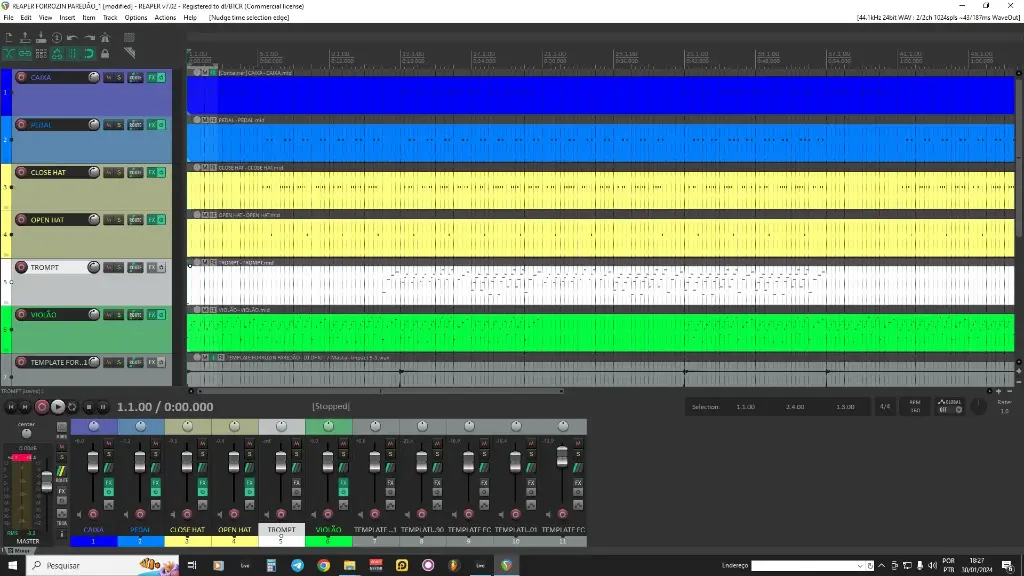Go to project start transport button
The height and width of the screenshot is (576, 1024).
[x=10, y=407]
